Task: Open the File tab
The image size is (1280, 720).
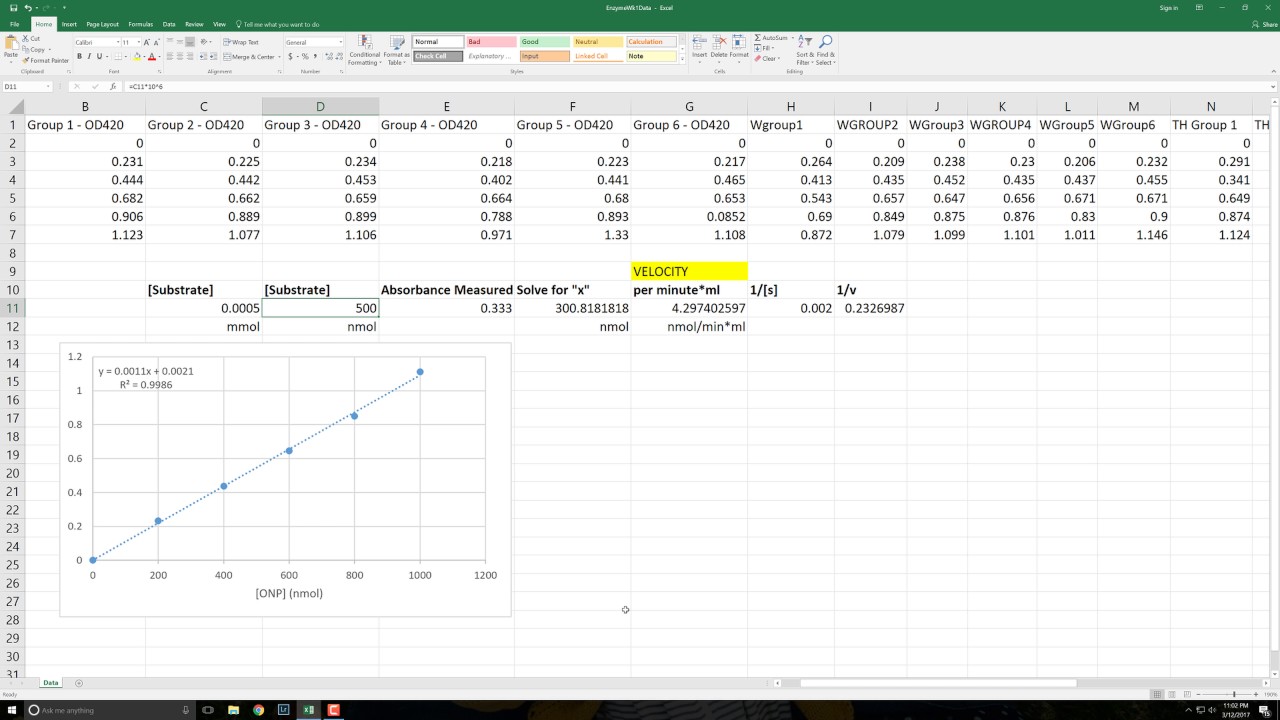Action: point(15,24)
